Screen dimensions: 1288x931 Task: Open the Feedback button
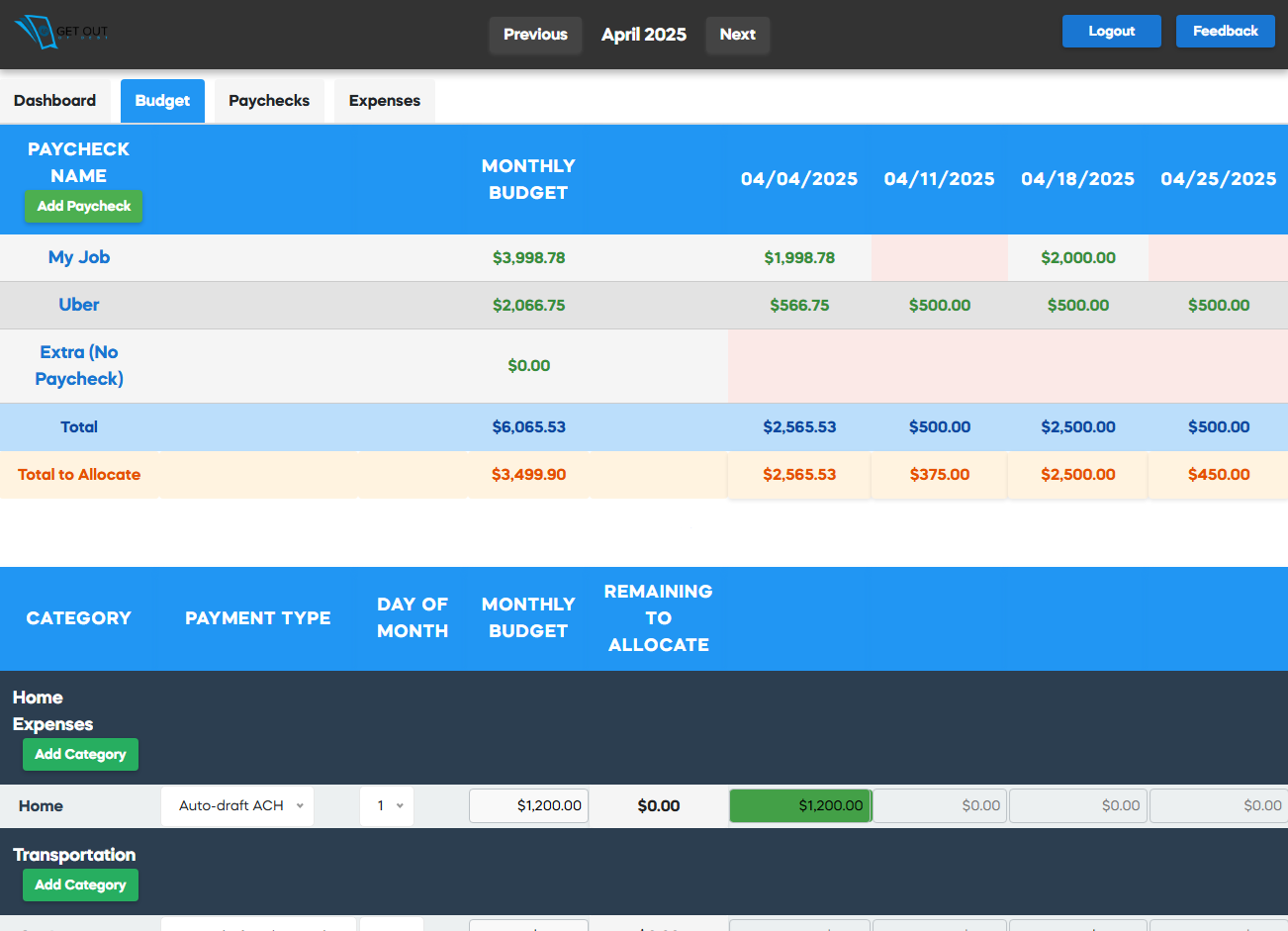1225,32
